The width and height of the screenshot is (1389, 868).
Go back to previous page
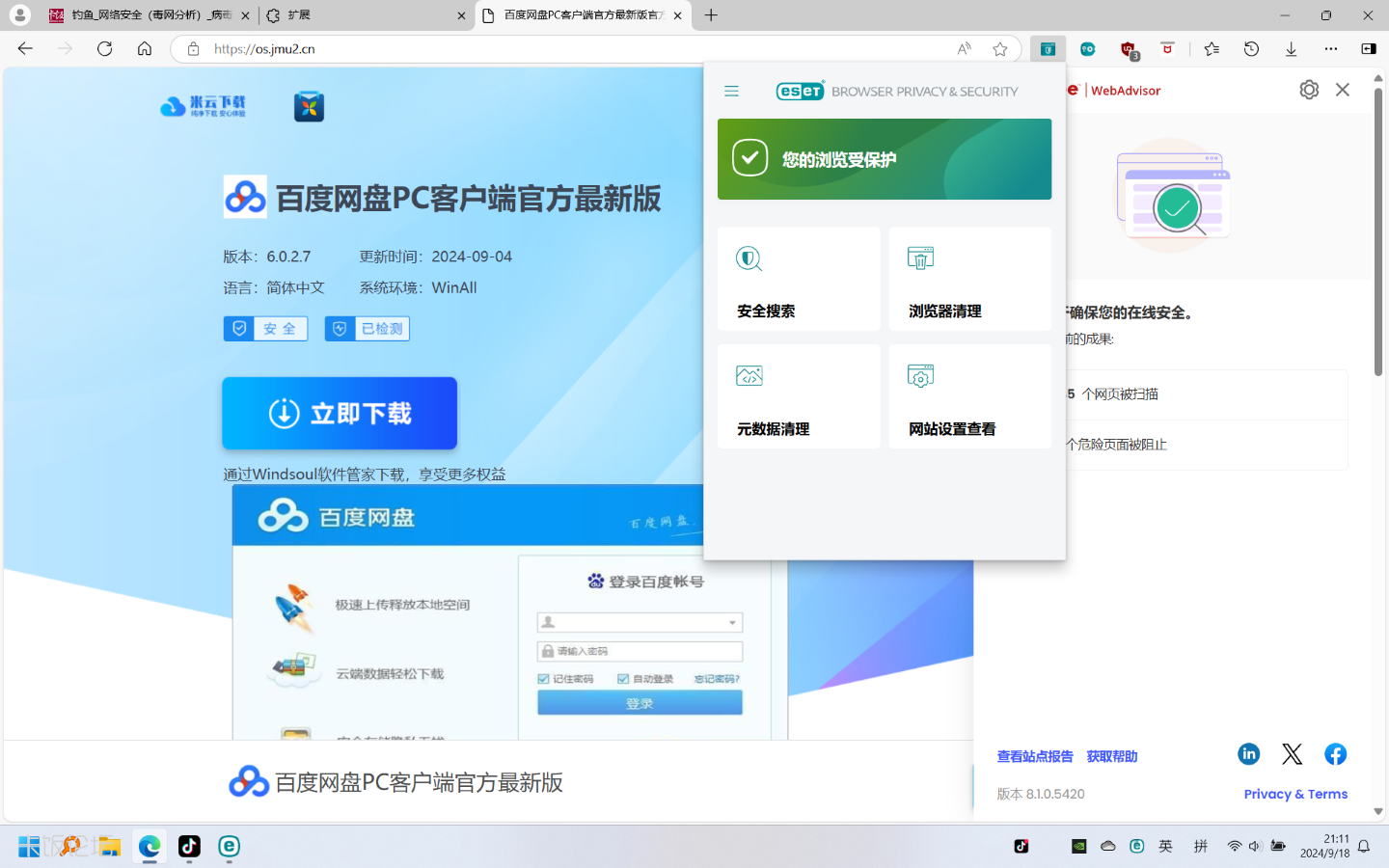pyautogui.click(x=25, y=49)
